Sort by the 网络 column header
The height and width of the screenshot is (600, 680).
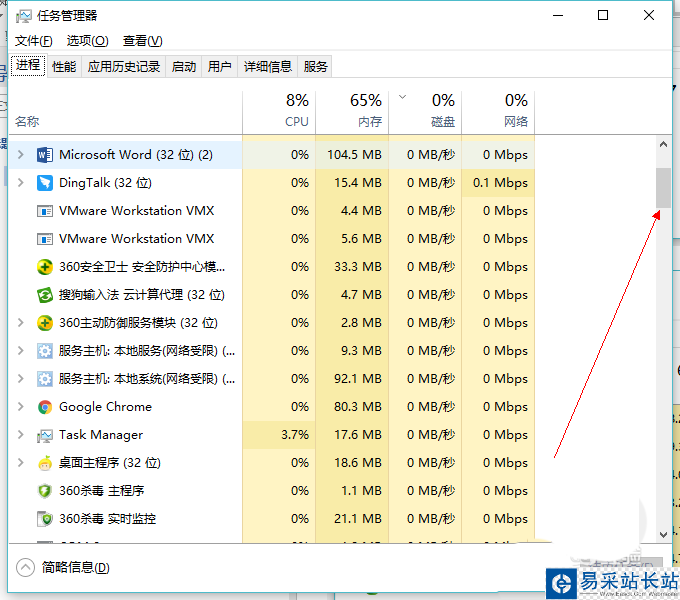point(498,112)
